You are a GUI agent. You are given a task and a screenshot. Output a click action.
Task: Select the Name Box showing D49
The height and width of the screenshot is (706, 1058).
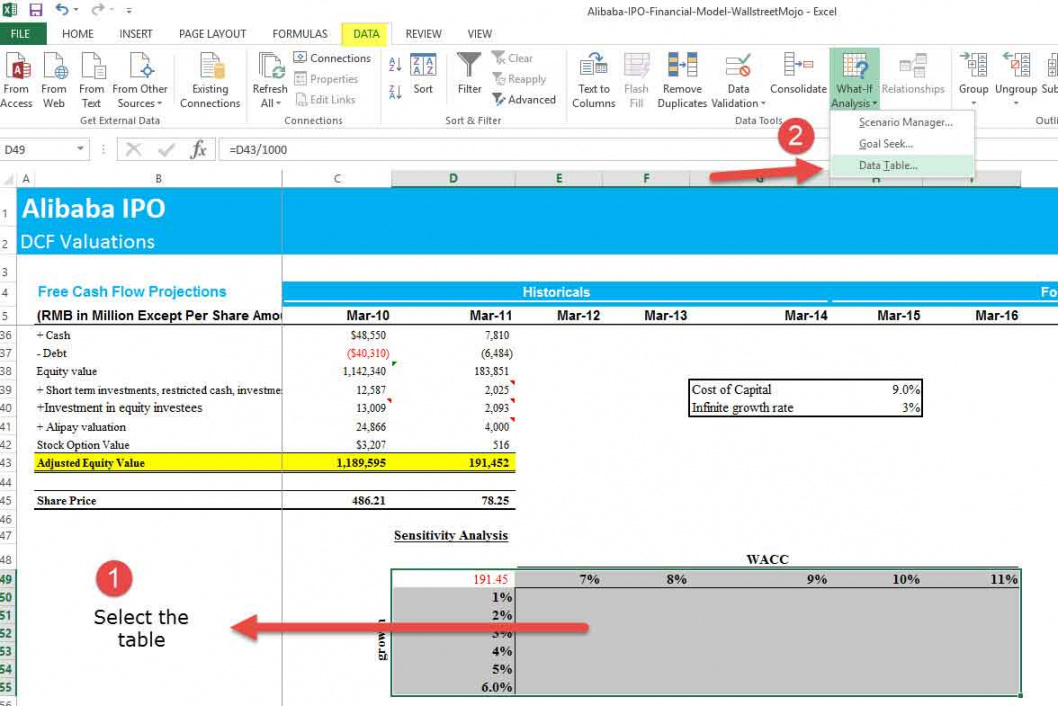35,146
